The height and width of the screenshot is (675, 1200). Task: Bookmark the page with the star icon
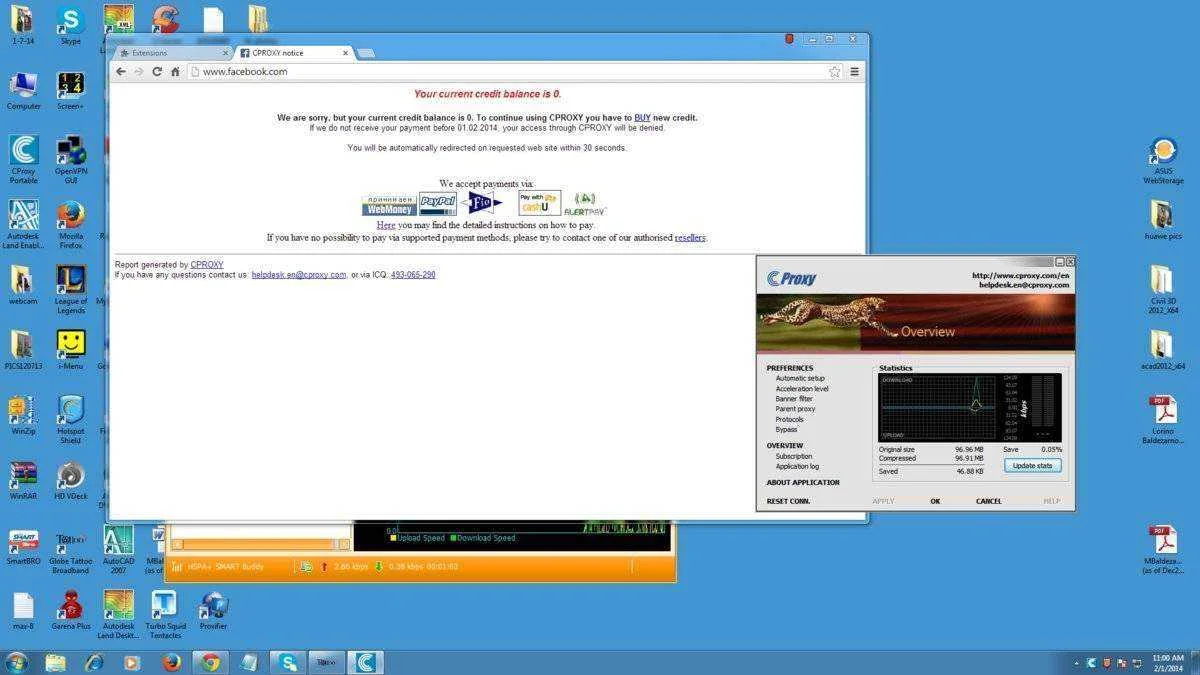click(834, 72)
